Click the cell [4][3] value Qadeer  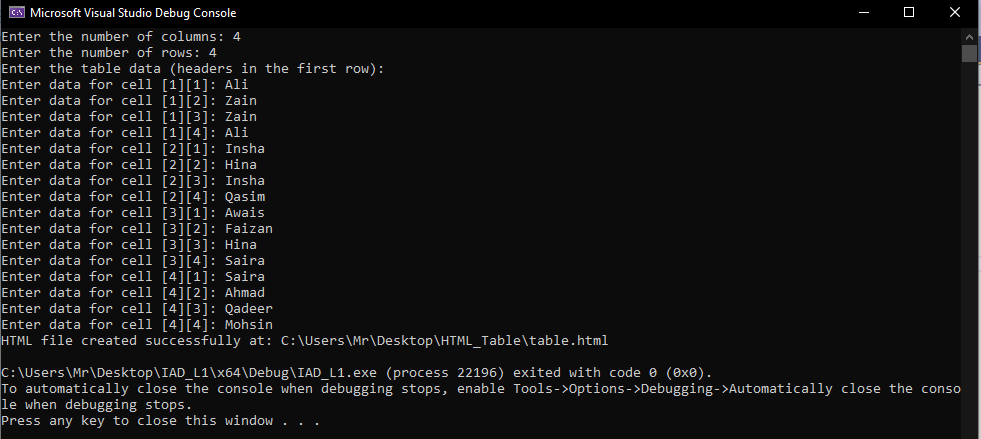pyautogui.click(x=248, y=308)
